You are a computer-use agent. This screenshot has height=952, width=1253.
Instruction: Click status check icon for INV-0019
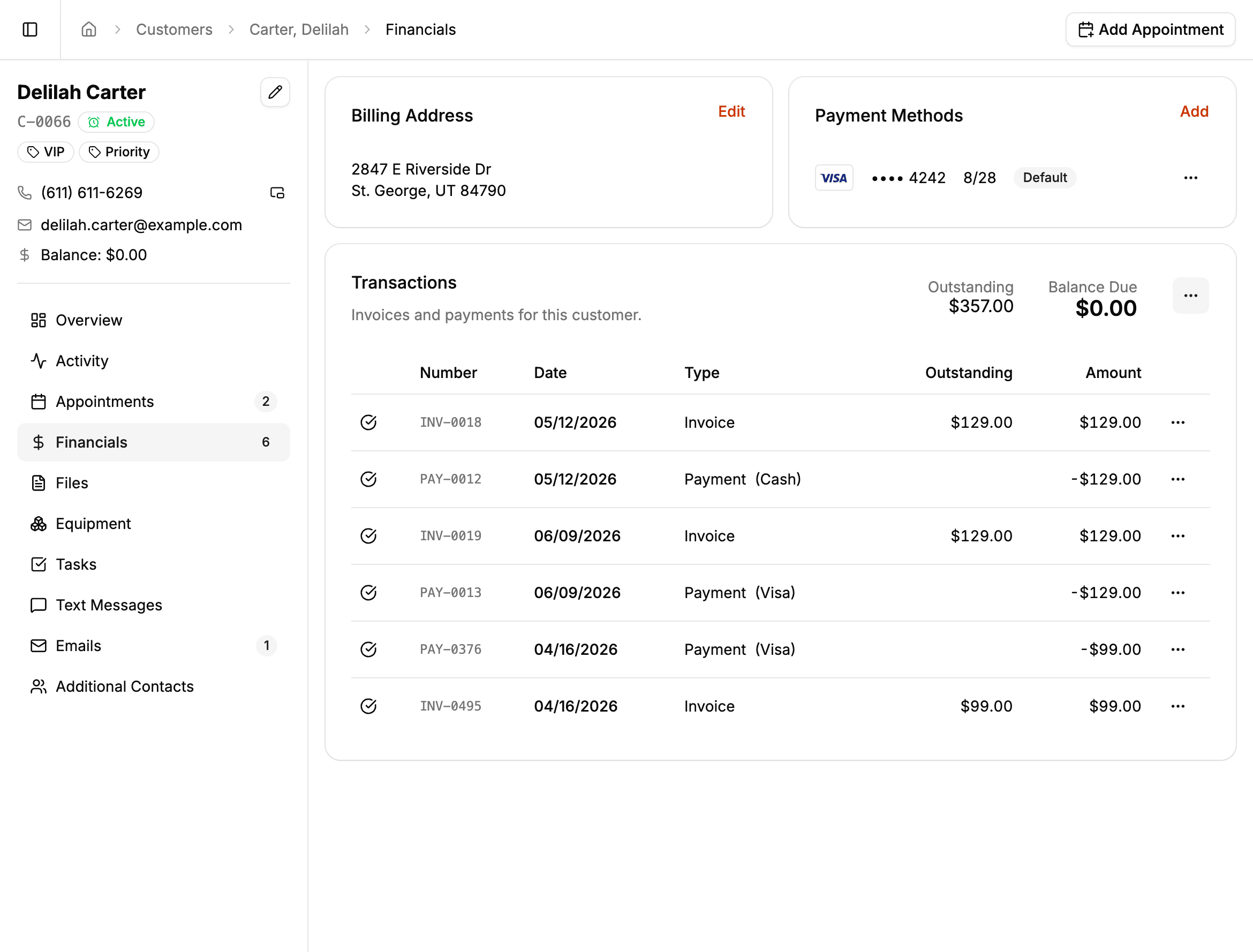[368, 536]
